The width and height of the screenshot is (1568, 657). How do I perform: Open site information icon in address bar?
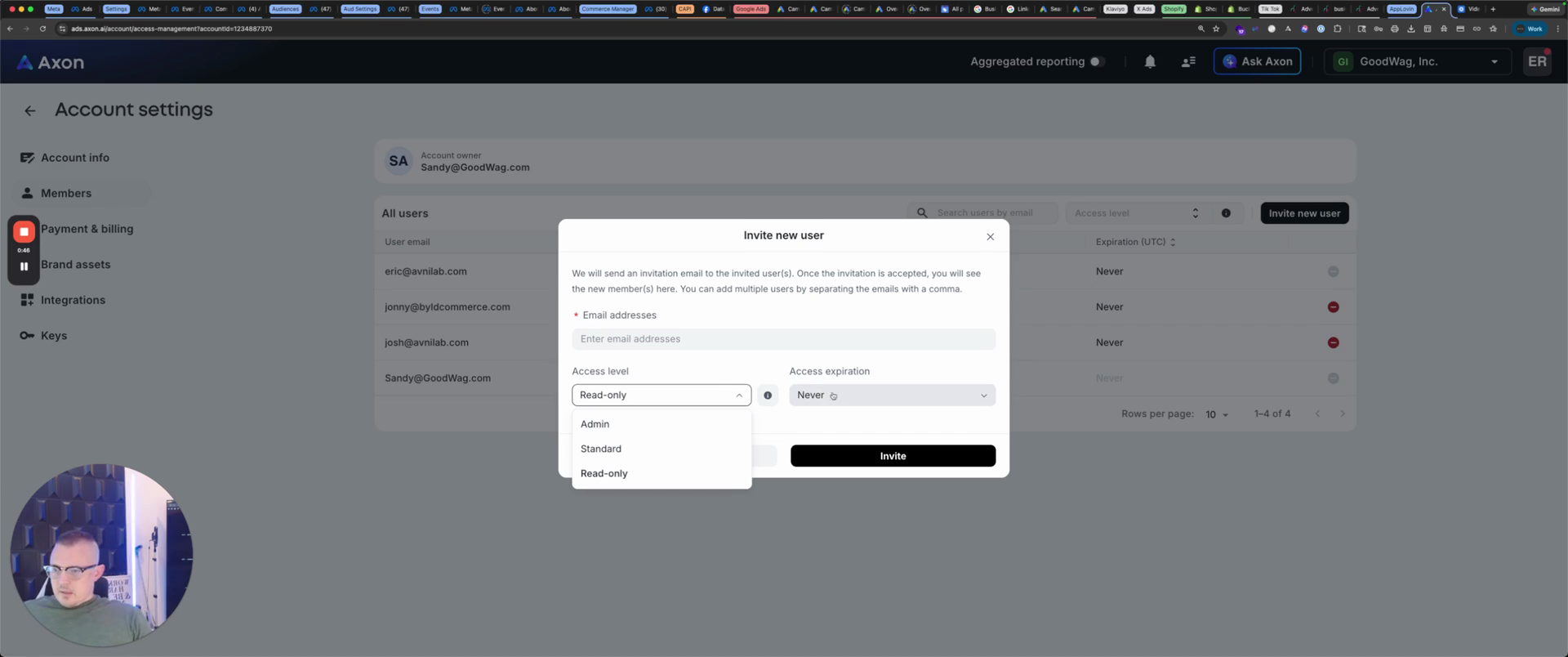coord(62,29)
